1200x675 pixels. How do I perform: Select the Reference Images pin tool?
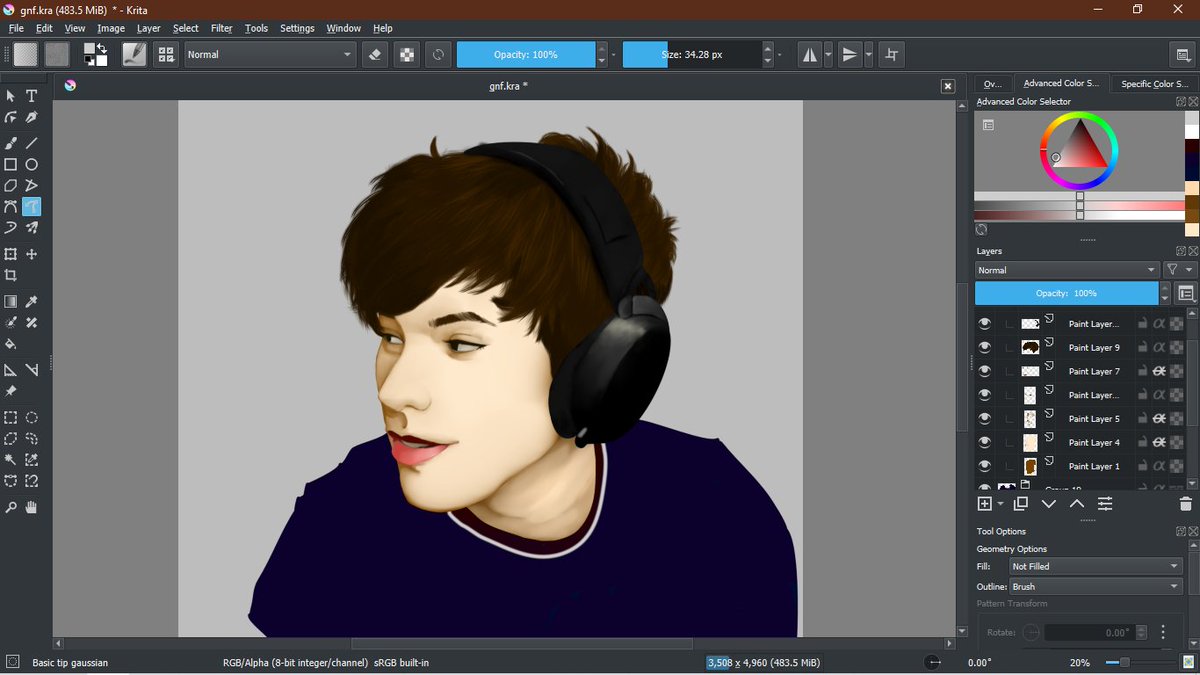[x=11, y=391]
